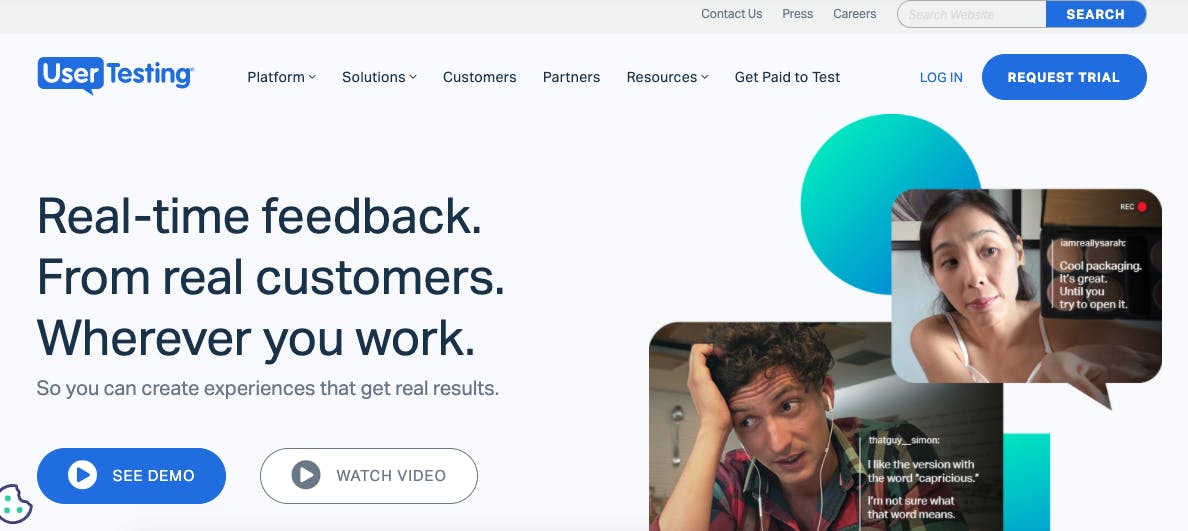Follow the Contact Us link

pos(731,14)
